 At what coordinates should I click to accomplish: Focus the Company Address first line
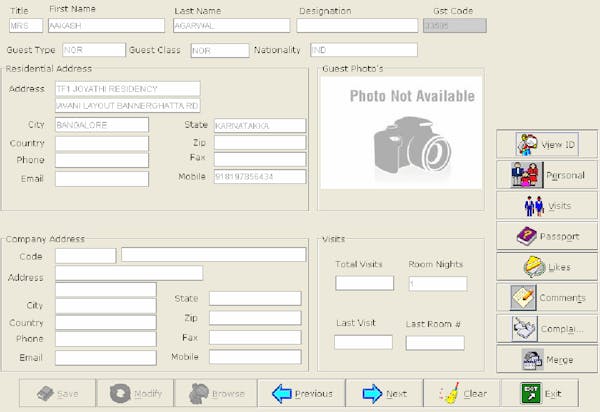pyautogui.click(x=129, y=273)
